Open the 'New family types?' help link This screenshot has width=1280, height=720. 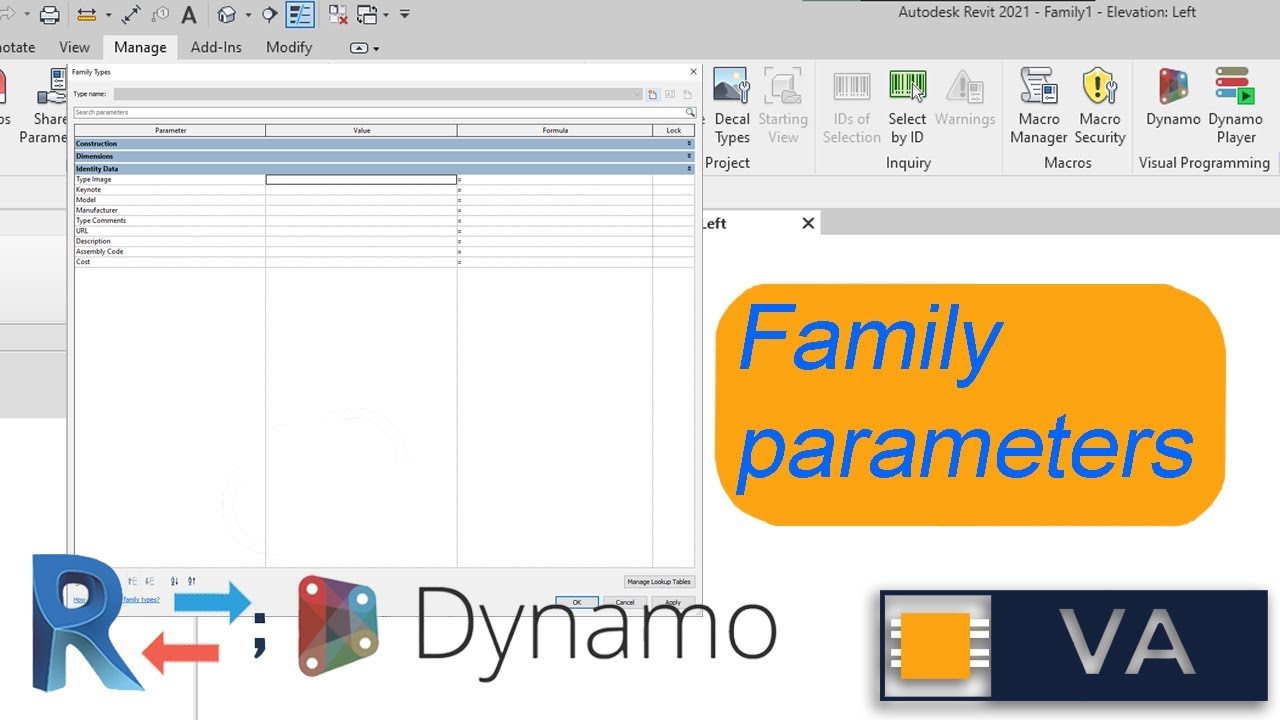pos(139,598)
